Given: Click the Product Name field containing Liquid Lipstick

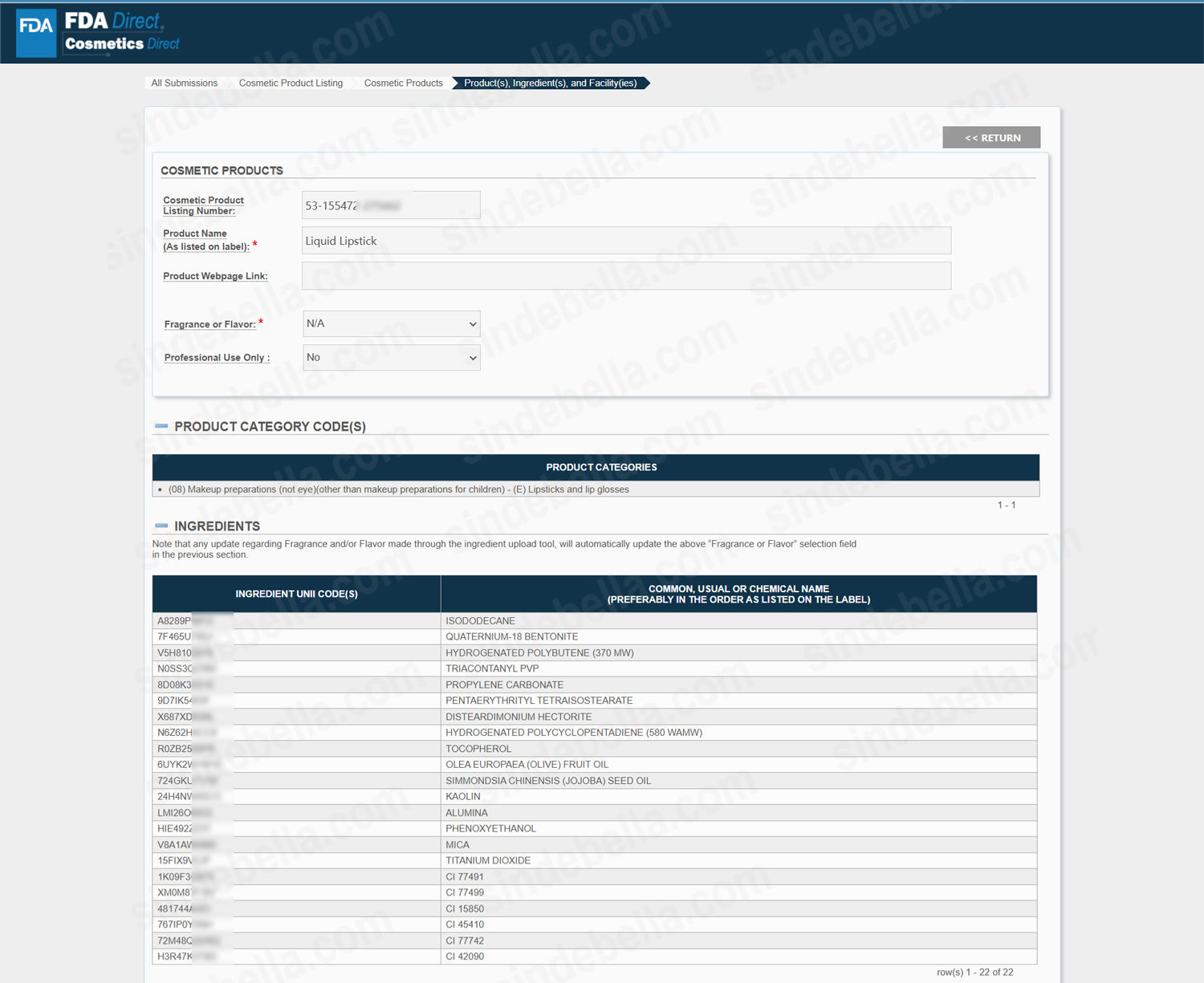Looking at the screenshot, I should (x=626, y=241).
